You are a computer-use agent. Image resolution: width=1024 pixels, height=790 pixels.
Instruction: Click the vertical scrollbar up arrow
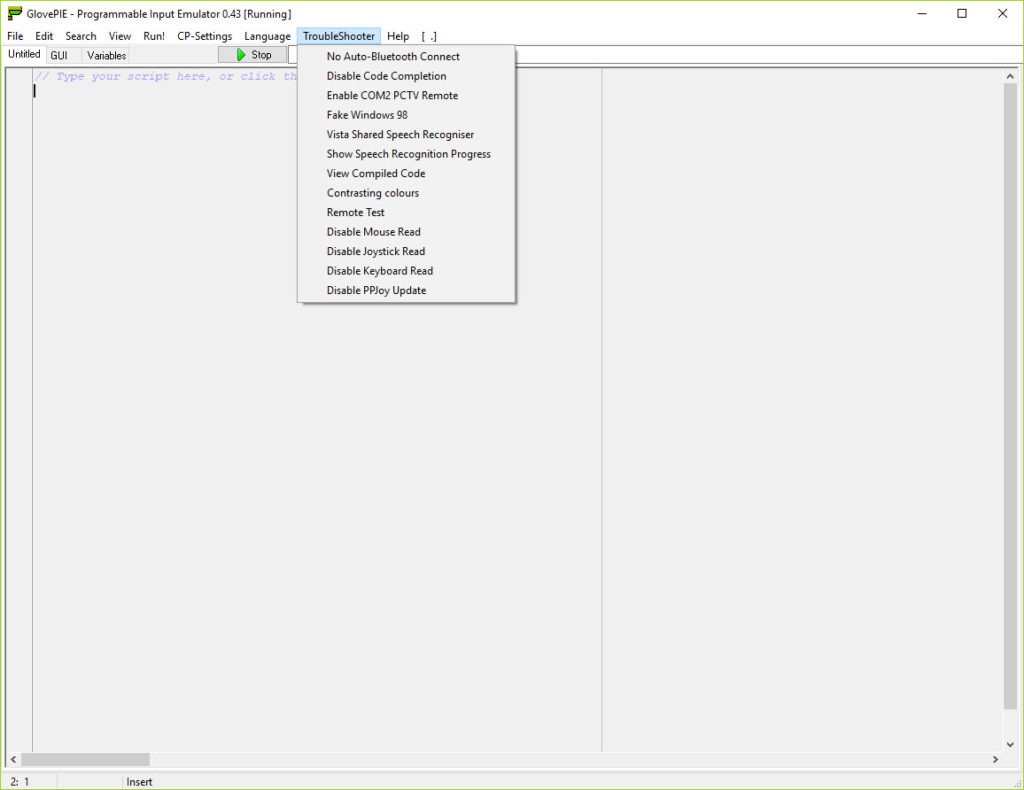1010,76
